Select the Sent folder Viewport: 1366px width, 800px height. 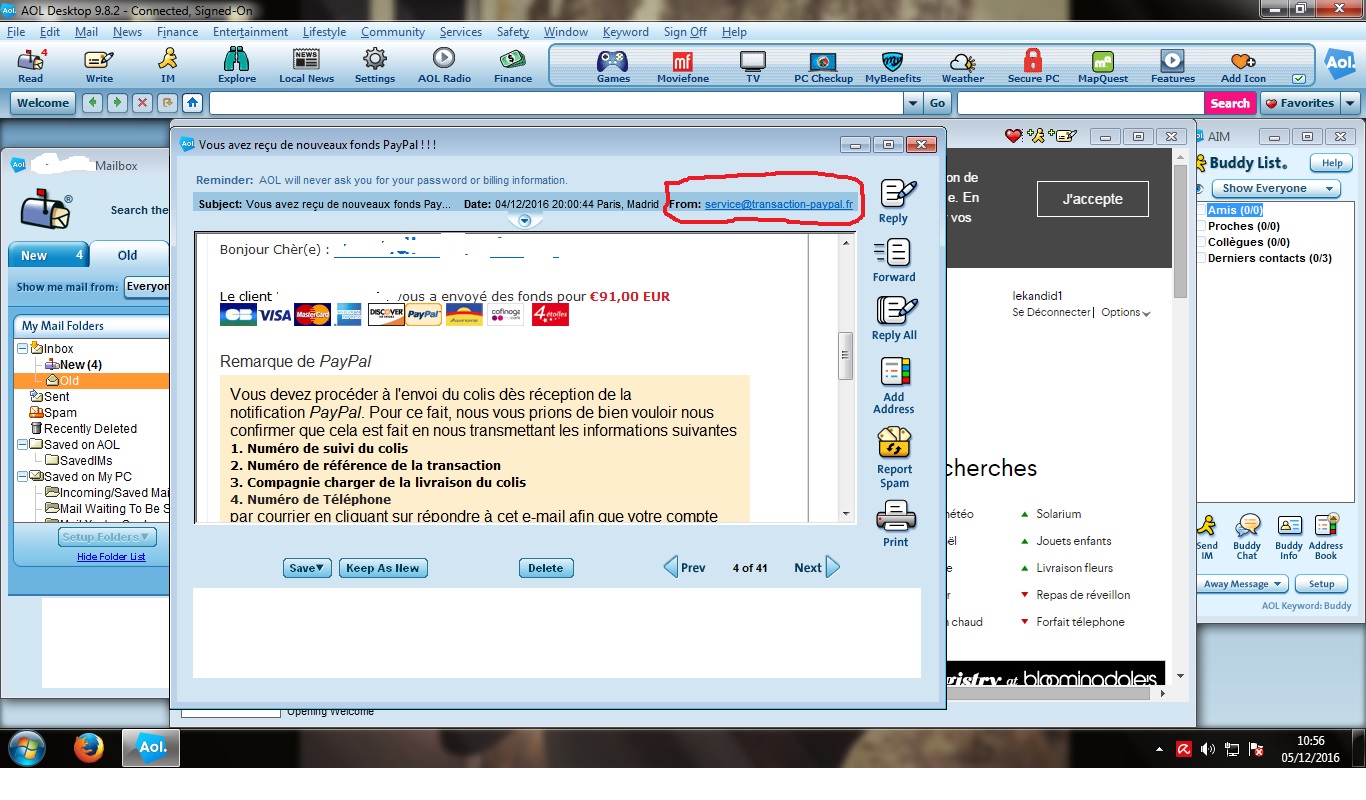click(x=50, y=396)
